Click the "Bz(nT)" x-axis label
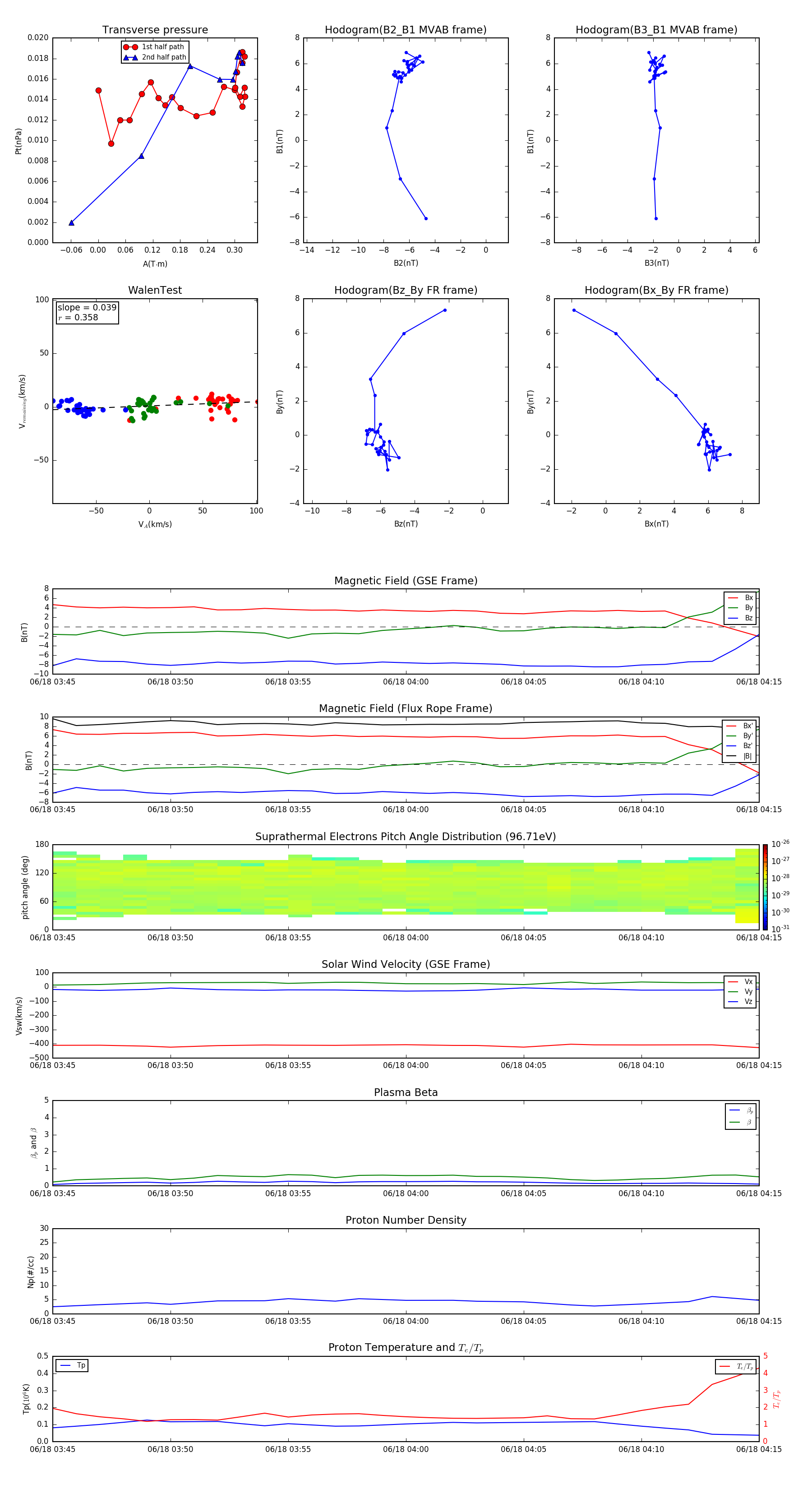This screenshot has height=1489, width=812. tap(406, 524)
